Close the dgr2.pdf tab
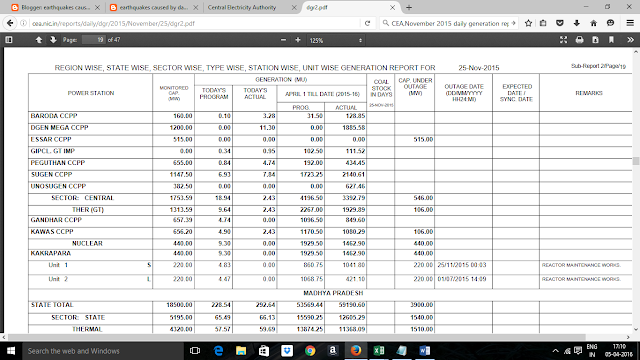Viewport: 640px width, 360px height. 392,7
